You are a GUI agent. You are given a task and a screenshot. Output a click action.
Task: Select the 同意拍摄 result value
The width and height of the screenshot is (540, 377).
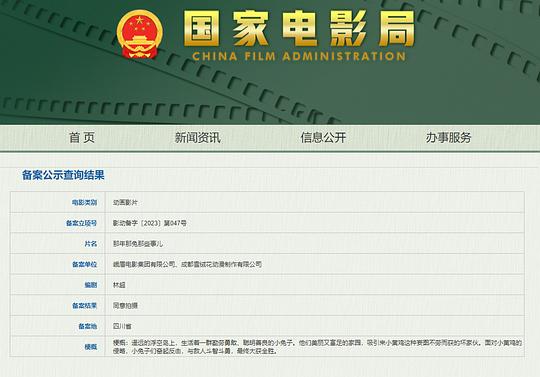pos(125,306)
